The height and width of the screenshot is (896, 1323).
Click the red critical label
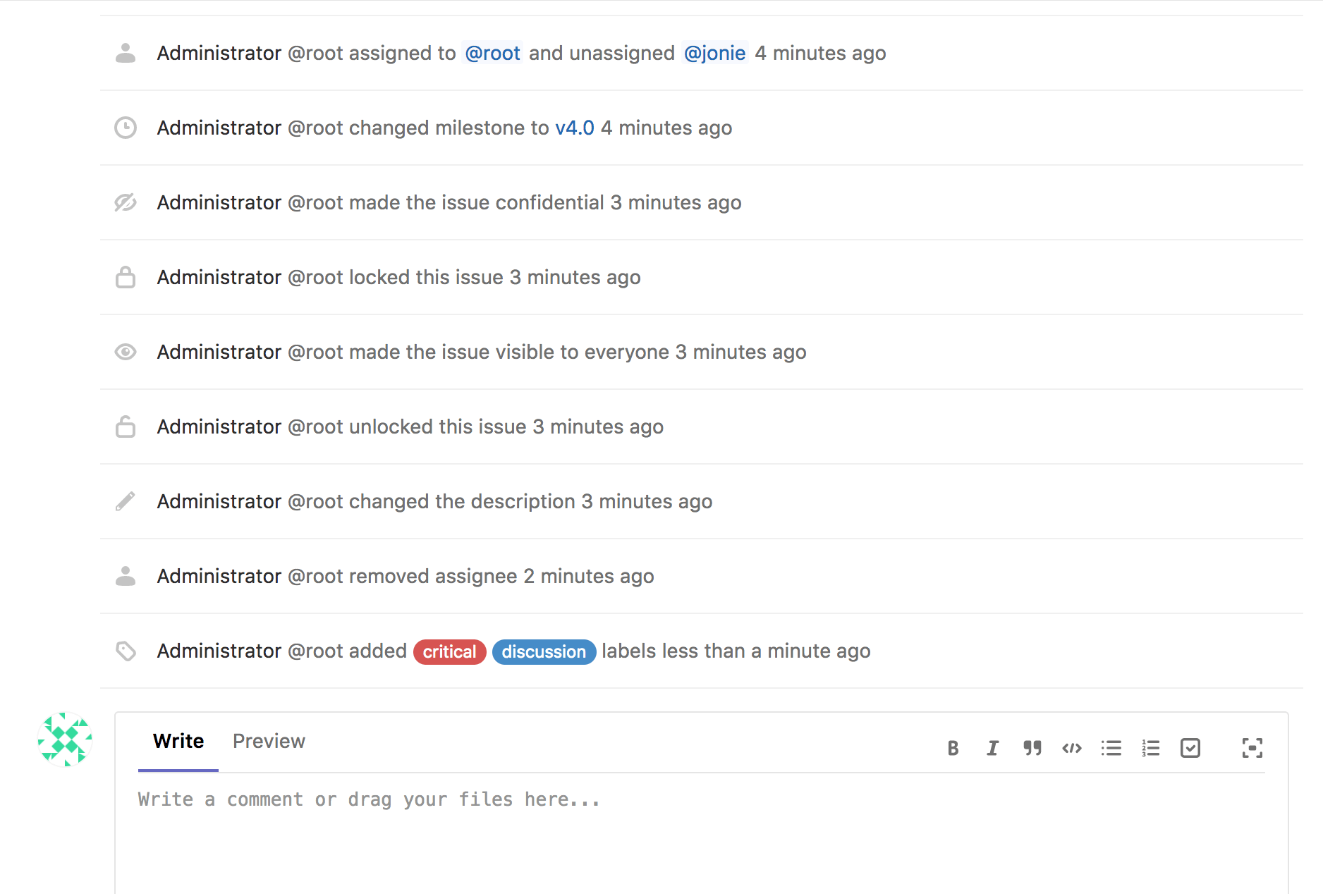click(449, 651)
